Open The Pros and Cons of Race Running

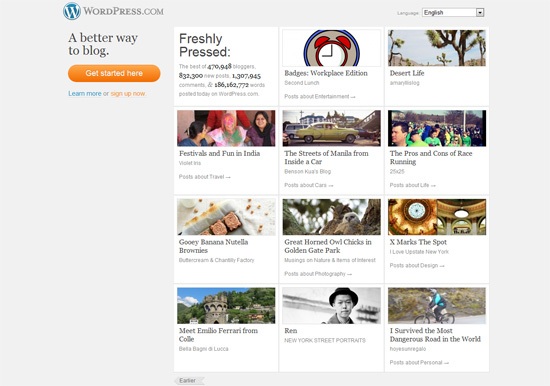point(431,158)
